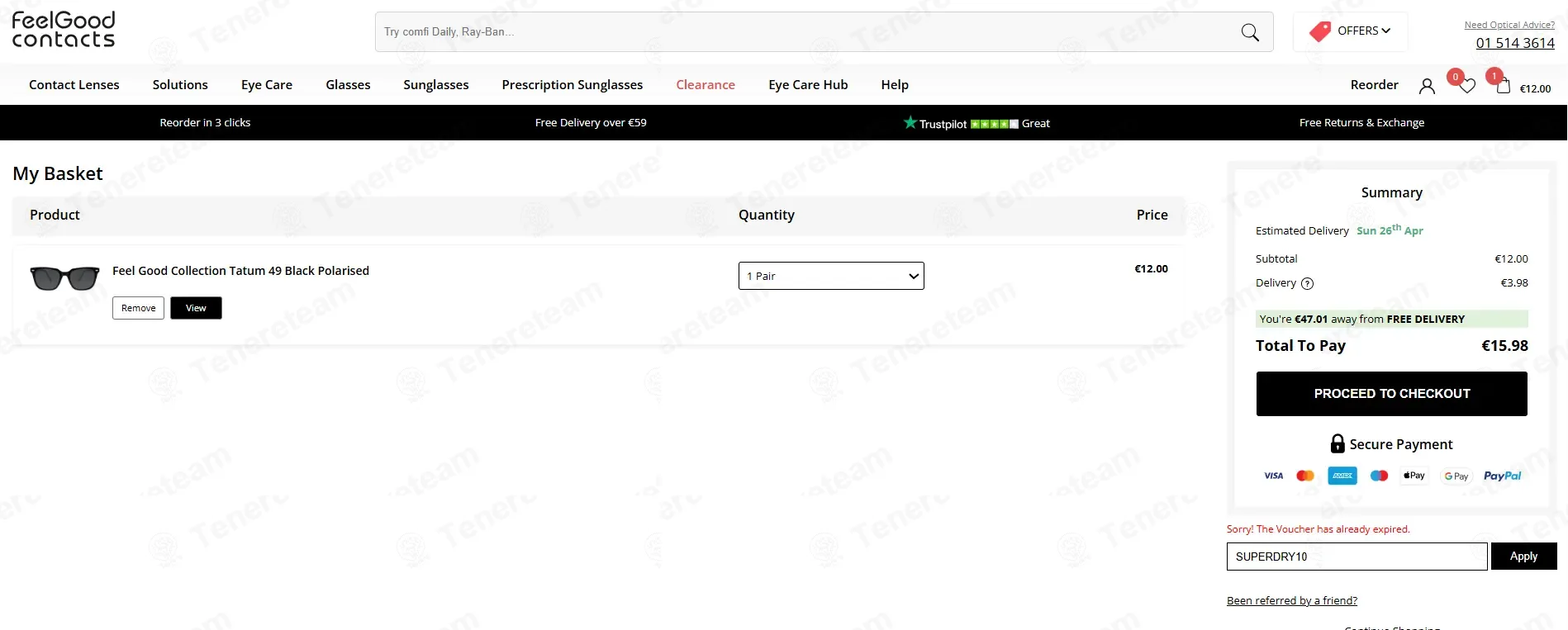Click the Mastercard payment icon
The height and width of the screenshot is (630, 1568).
point(1305,476)
